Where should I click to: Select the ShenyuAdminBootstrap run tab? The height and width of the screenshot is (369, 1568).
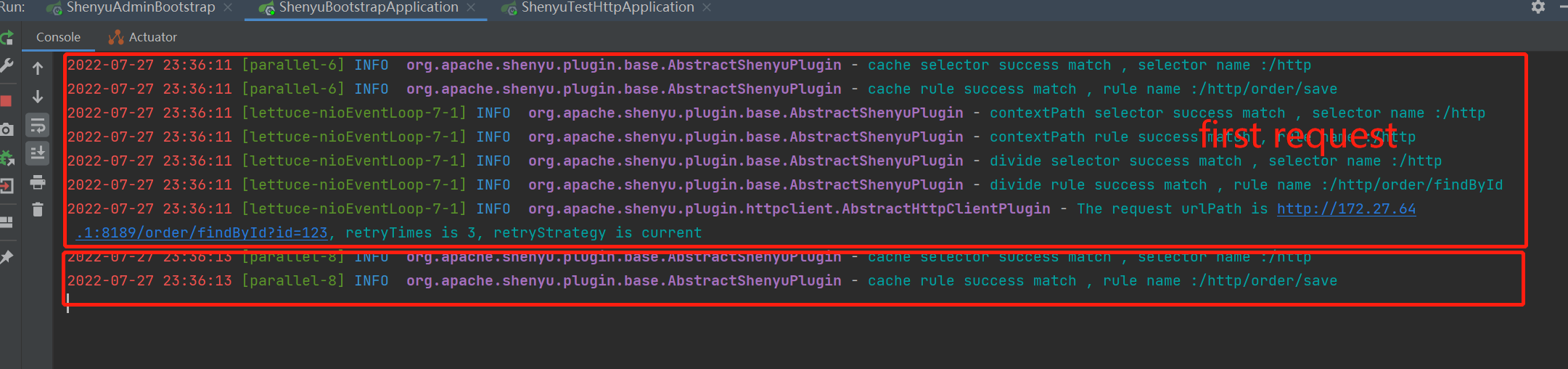coord(140,7)
